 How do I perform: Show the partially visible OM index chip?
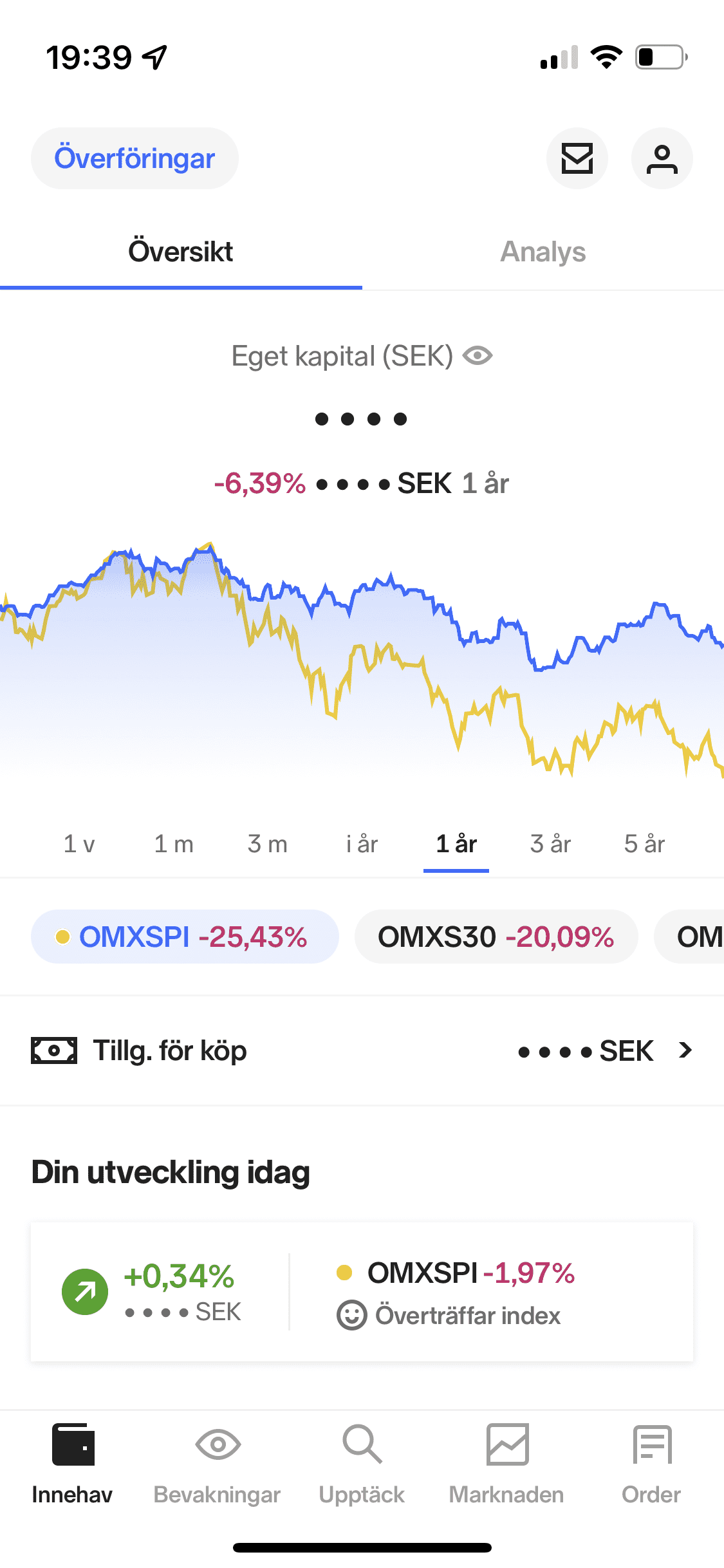tap(689, 937)
